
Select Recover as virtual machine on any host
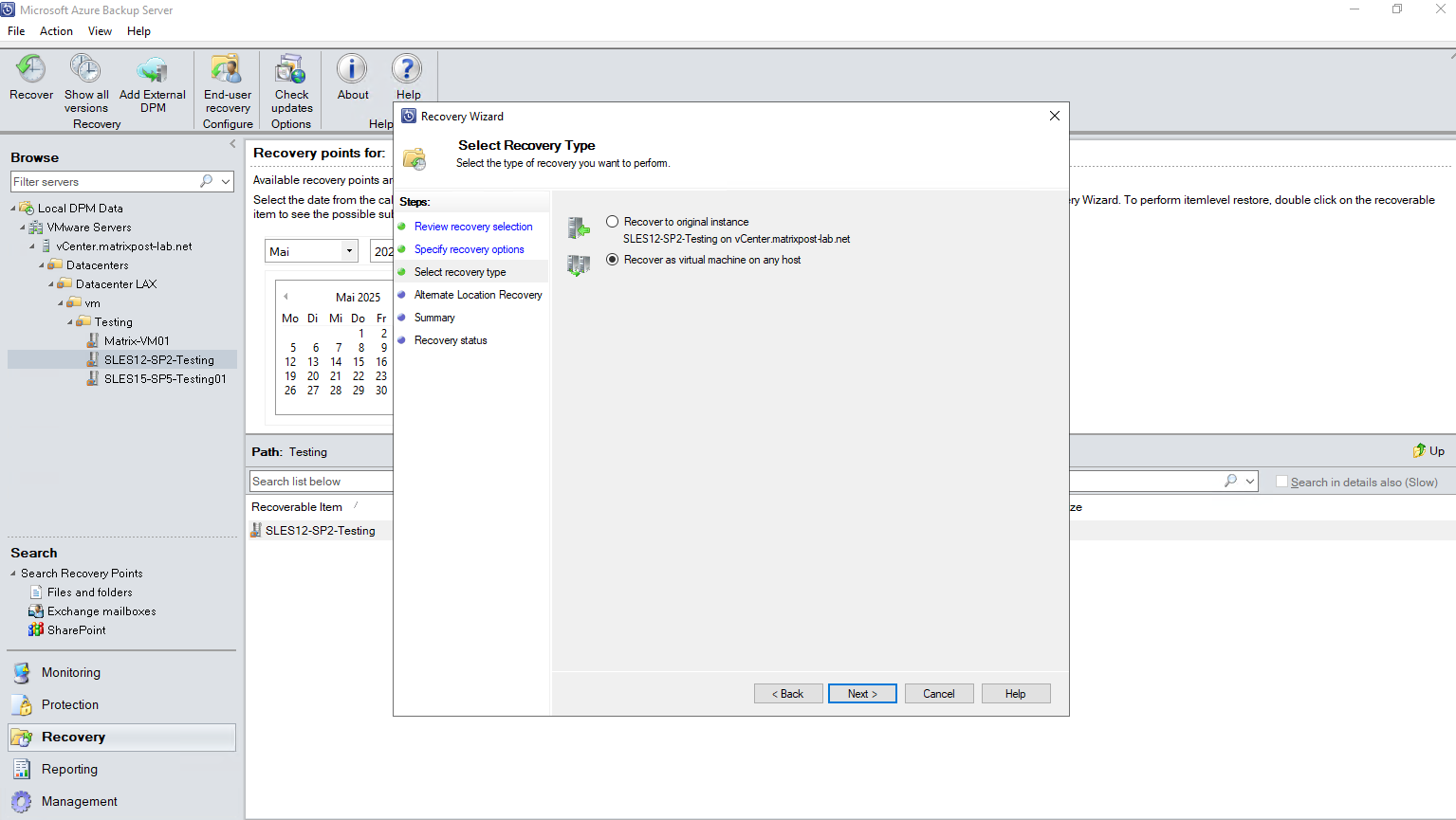coord(613,260)
